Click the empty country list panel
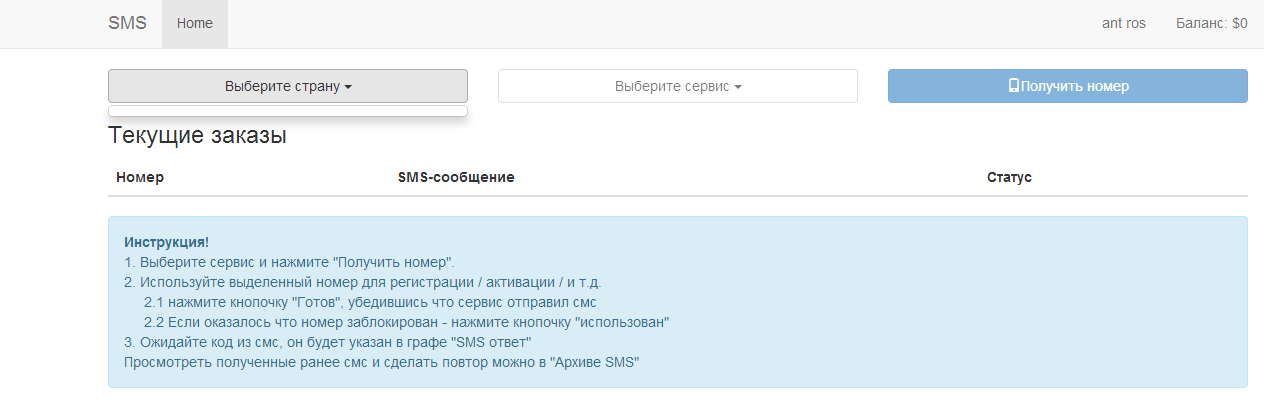The image size is (1264, 402). coord(288,111)
